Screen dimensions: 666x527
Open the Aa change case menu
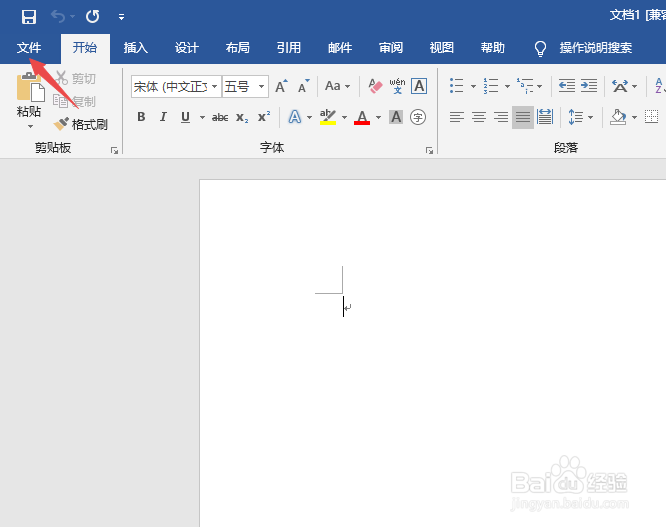point(337,86)
